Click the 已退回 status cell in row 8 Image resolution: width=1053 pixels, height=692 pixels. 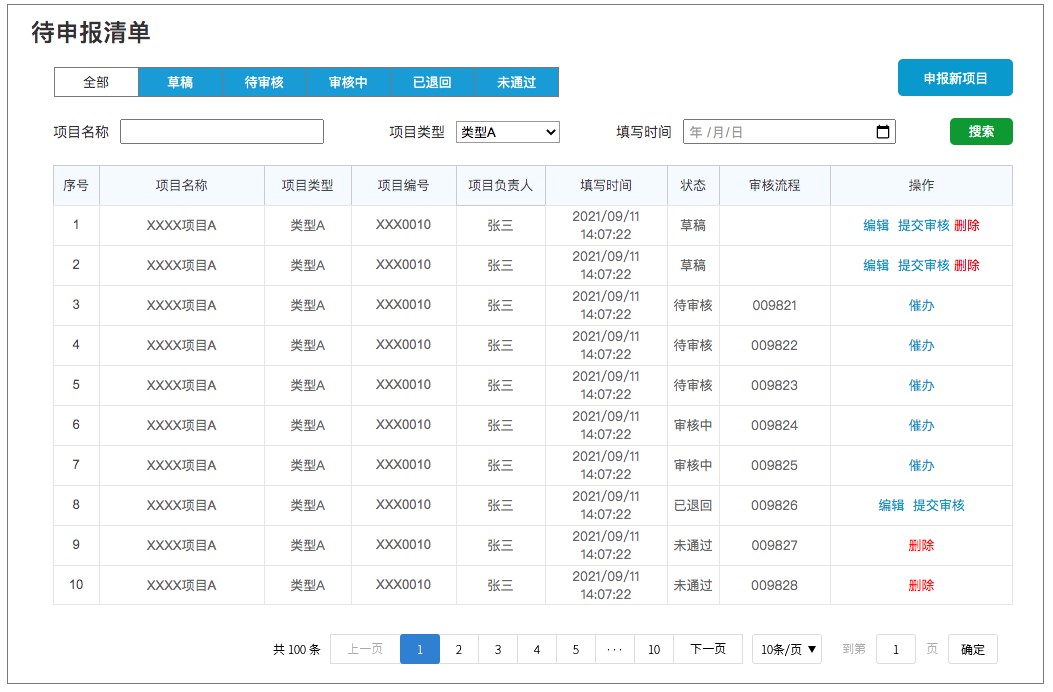(x=693, y=505)
